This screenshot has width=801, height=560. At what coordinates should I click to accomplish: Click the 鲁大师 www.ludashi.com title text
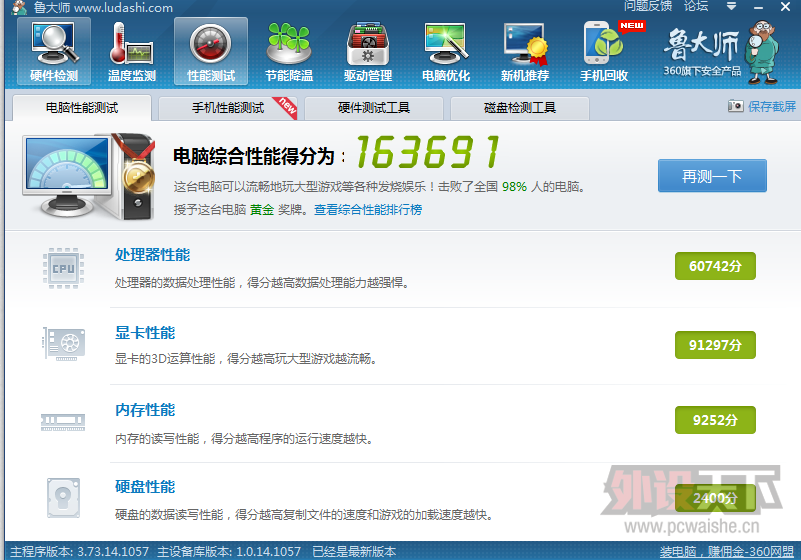click(x=103, y=8)
